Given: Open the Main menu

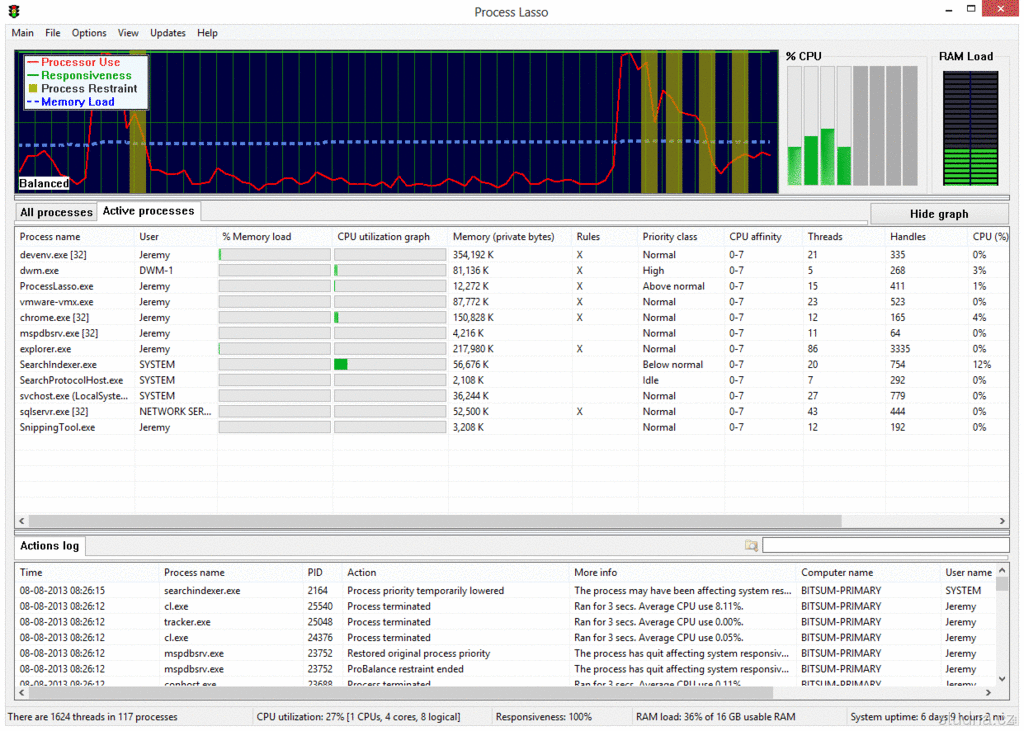Looking at the screenshot, I should tap(22, 33).
